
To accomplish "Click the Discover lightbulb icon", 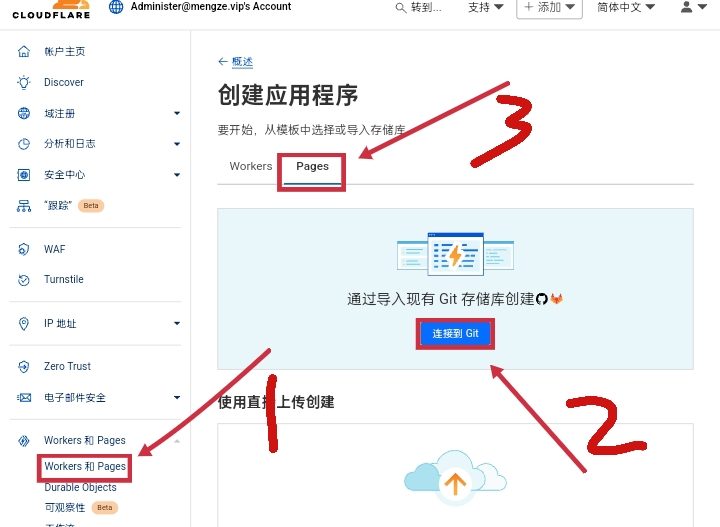I will [x=24, y=82].
